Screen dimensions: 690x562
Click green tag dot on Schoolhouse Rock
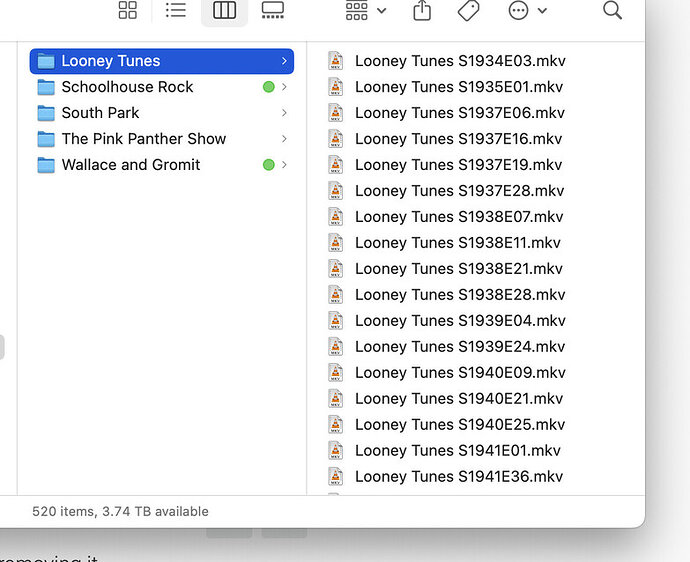268,87
